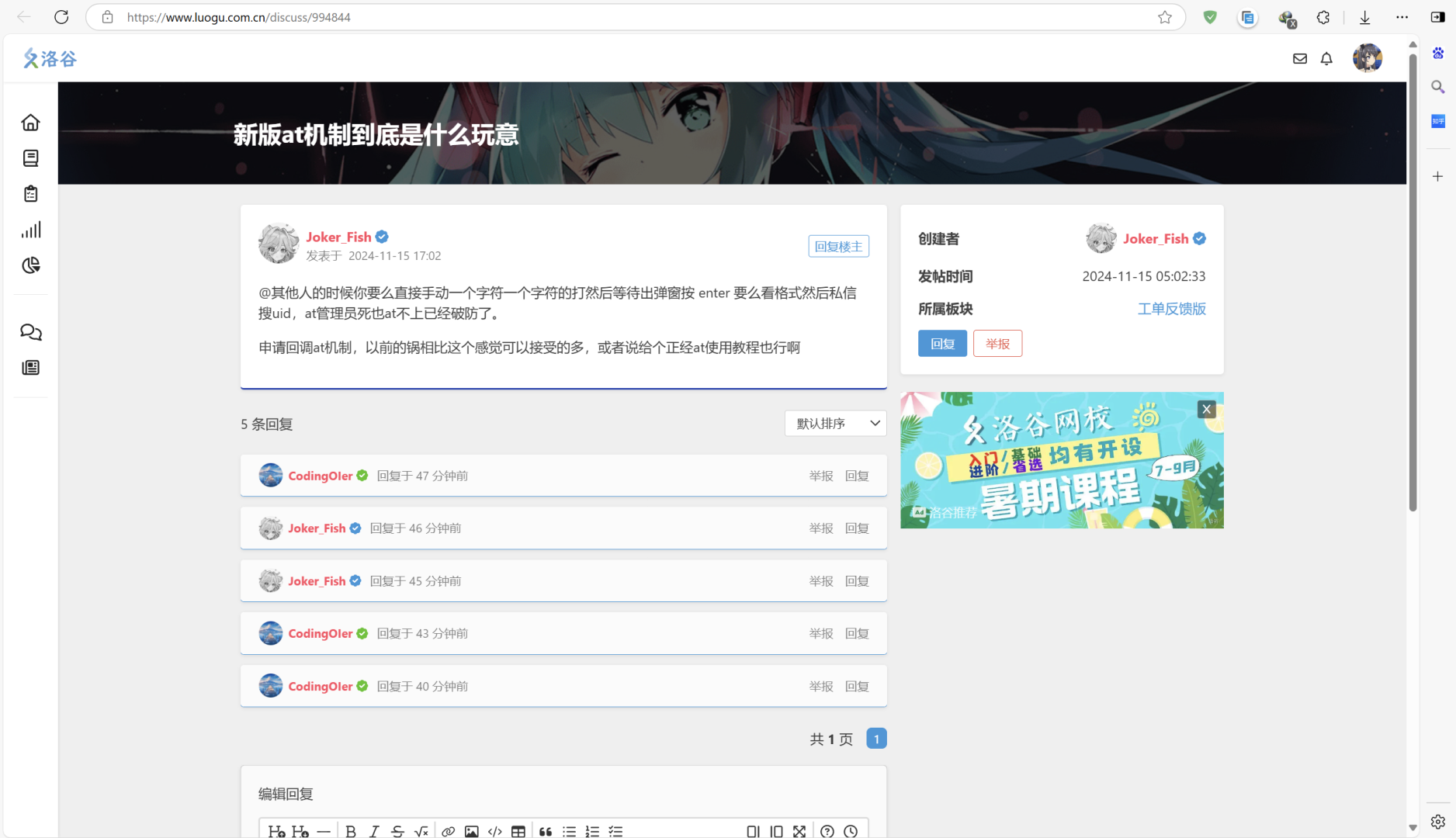Open the problem list sidebar icon
This screenshot has height=838, width=1456.
coord(31,158)
